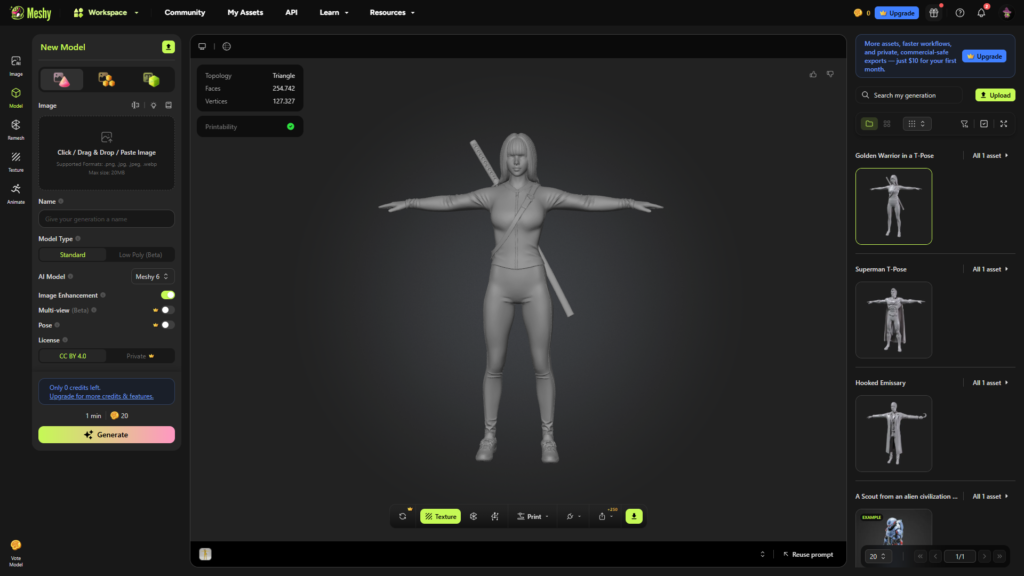Open the gift rewards icon
The width and height of the screenshot is (1024, 576).
click(x=934, y=13)
